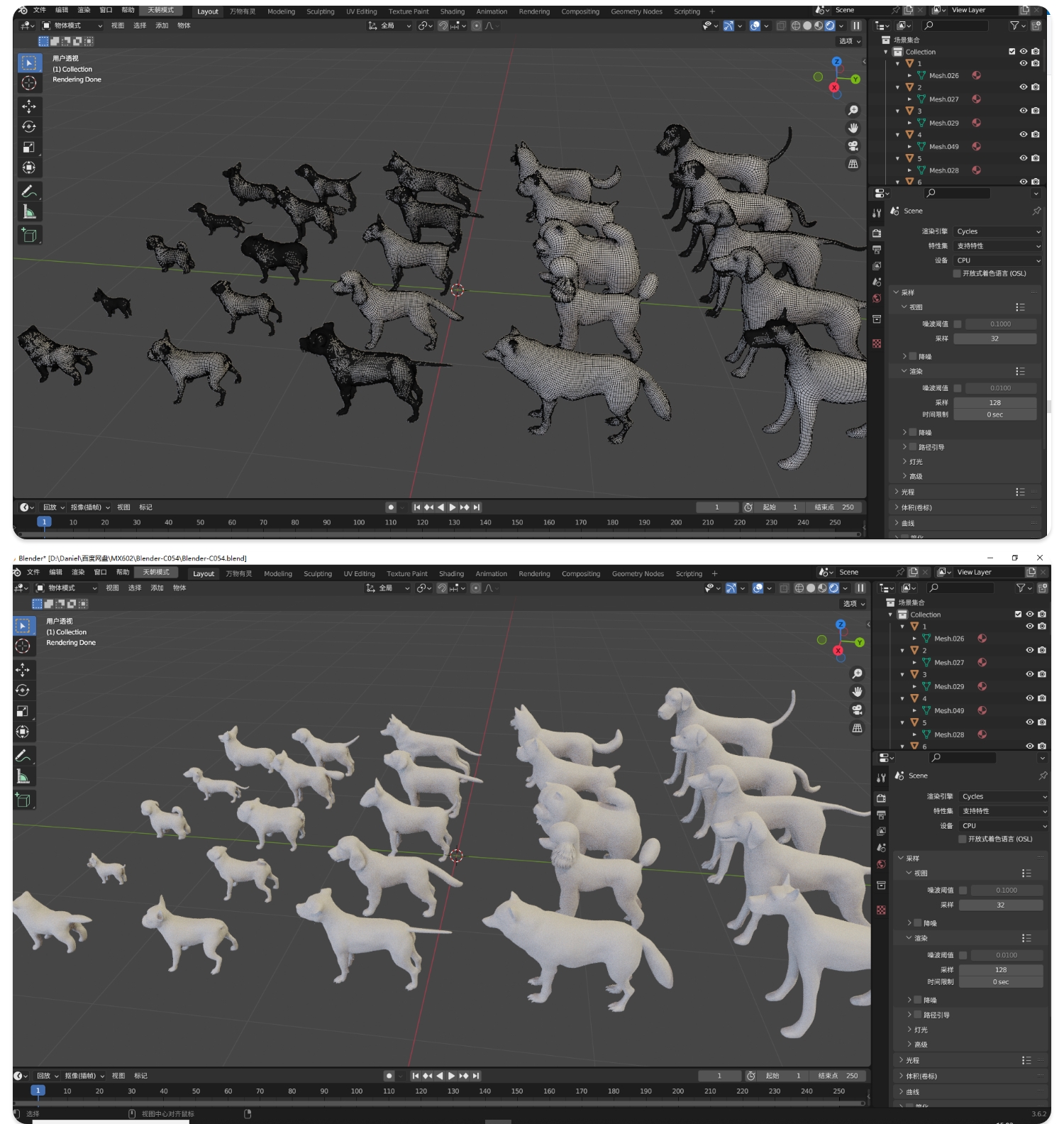Toggle camera view icon in upper Blender window
Image resolution: width=1064 pixels, height=1124 pixels.
(x=853, y=145)
